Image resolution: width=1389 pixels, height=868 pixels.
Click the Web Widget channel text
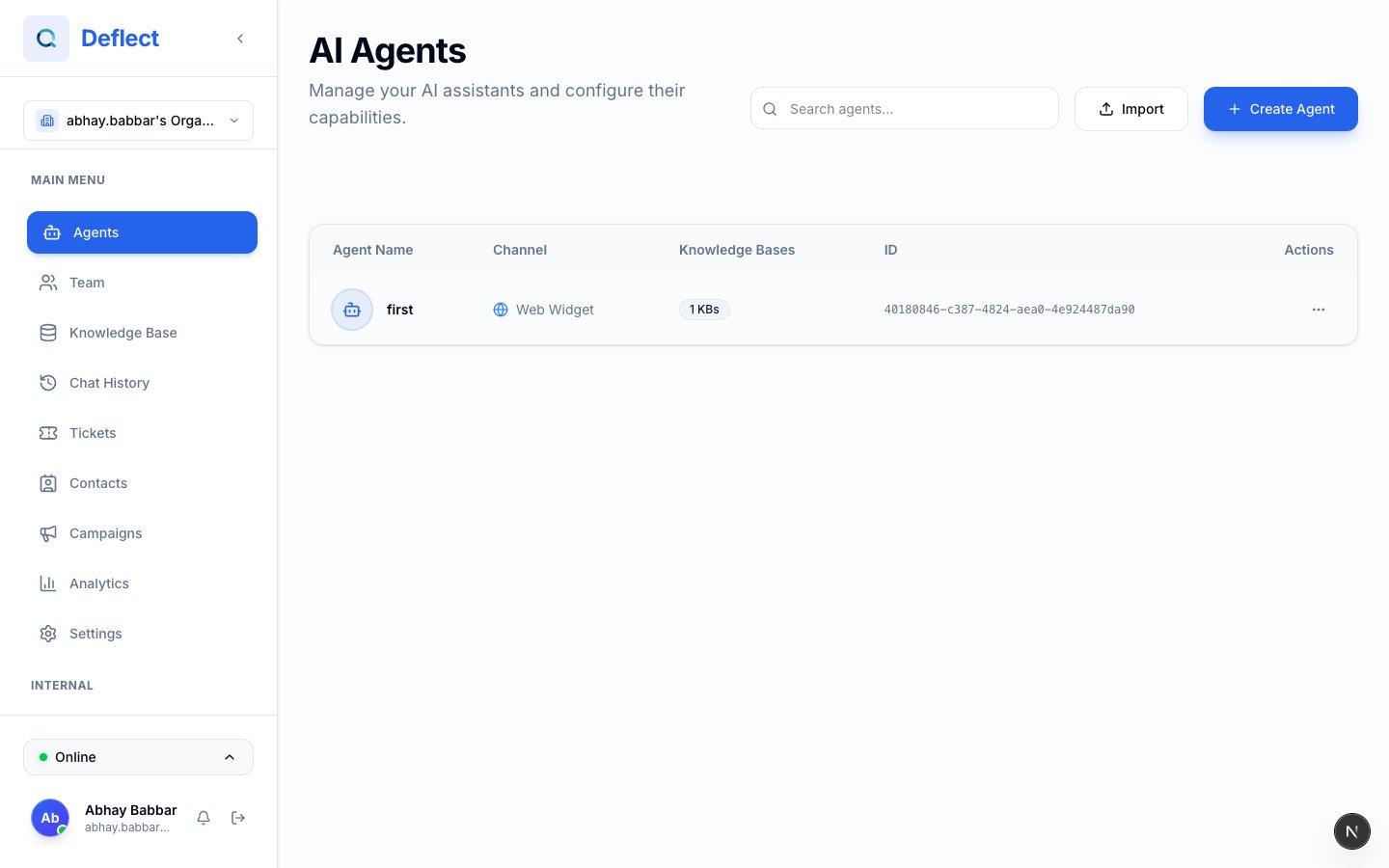pos(555,310)
